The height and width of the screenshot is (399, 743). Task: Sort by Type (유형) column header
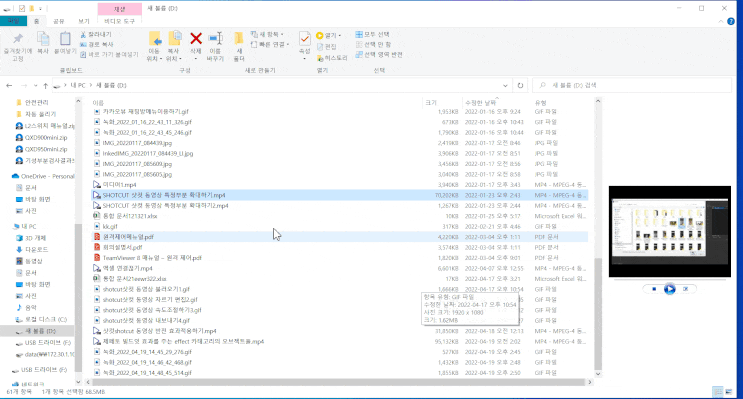pos(541,102)
